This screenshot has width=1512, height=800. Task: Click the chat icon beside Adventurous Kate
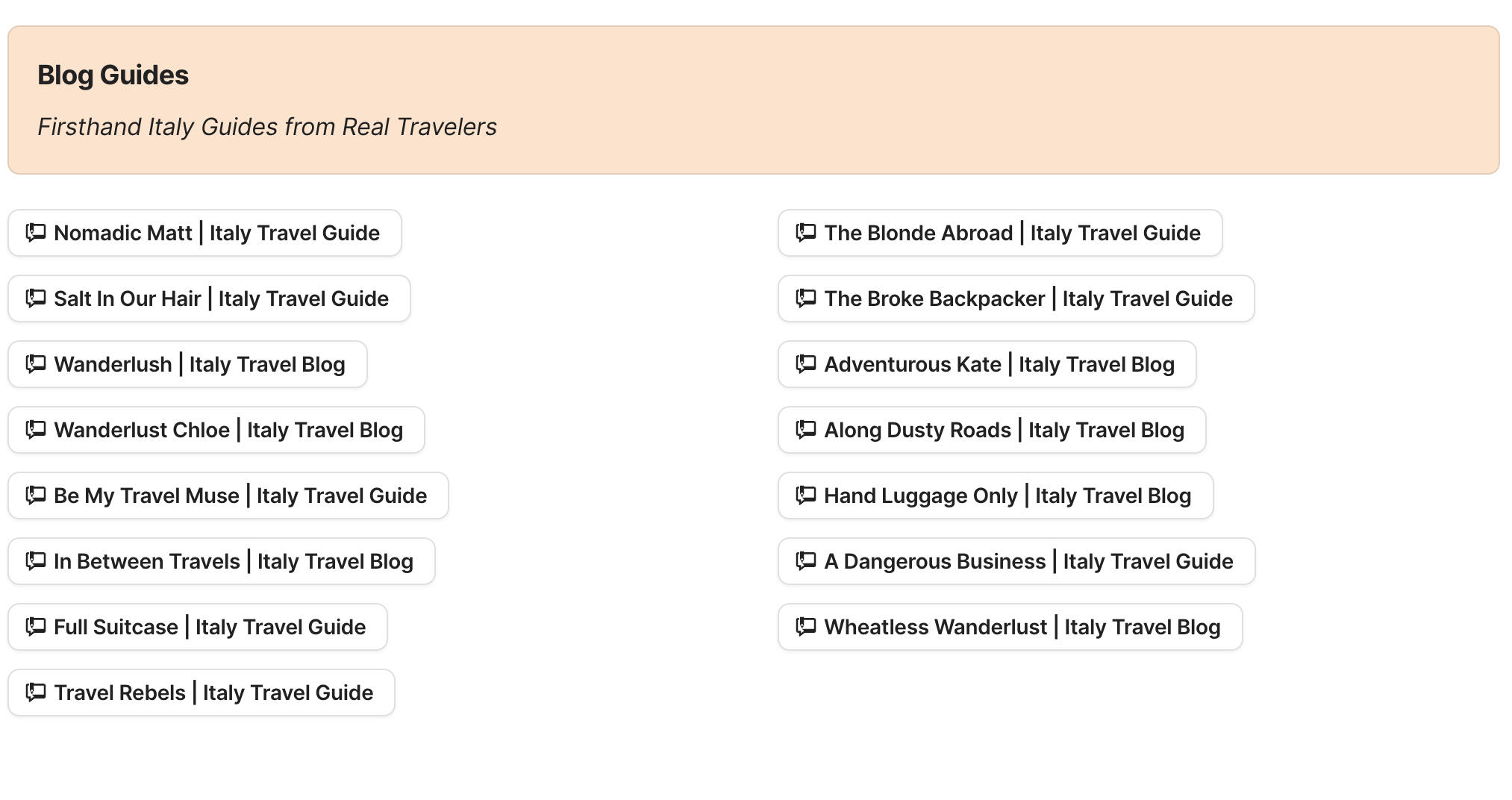807,364
